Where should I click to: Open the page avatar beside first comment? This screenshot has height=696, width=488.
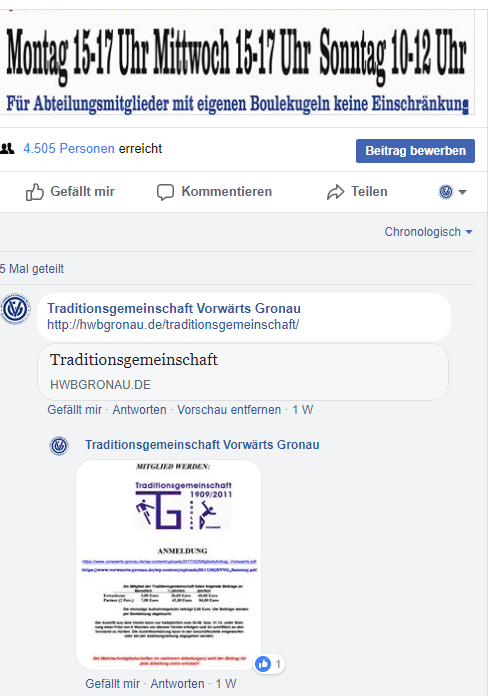15,308
